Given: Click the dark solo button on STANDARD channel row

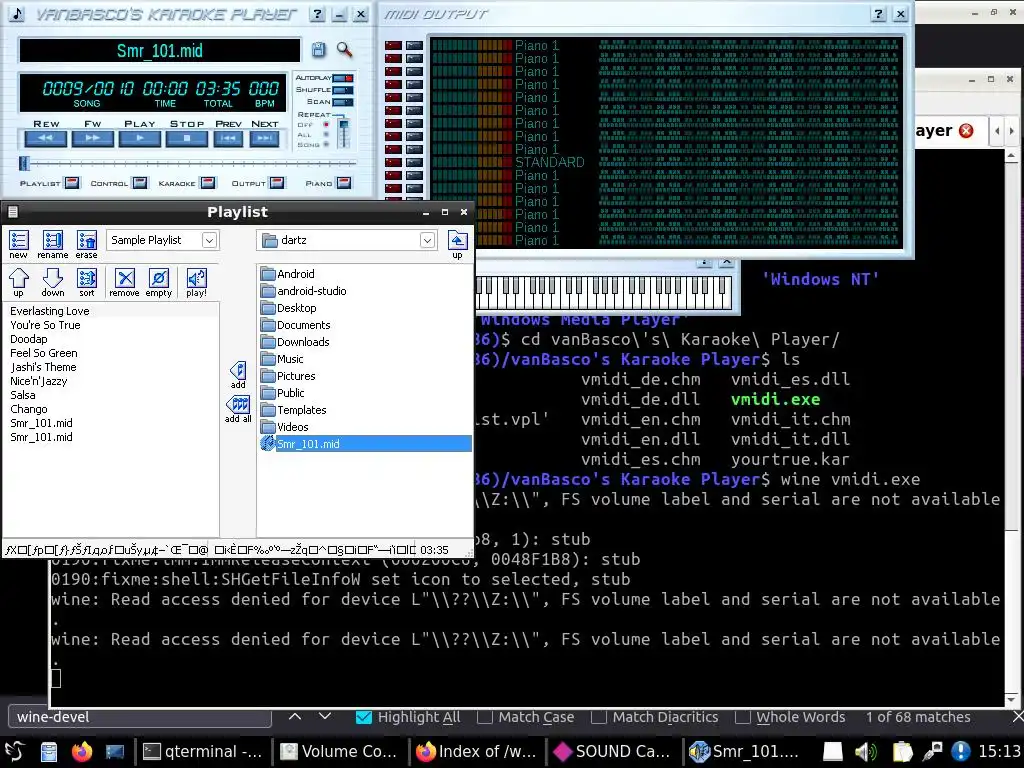Looking at the screenshot, I should 414,163.
